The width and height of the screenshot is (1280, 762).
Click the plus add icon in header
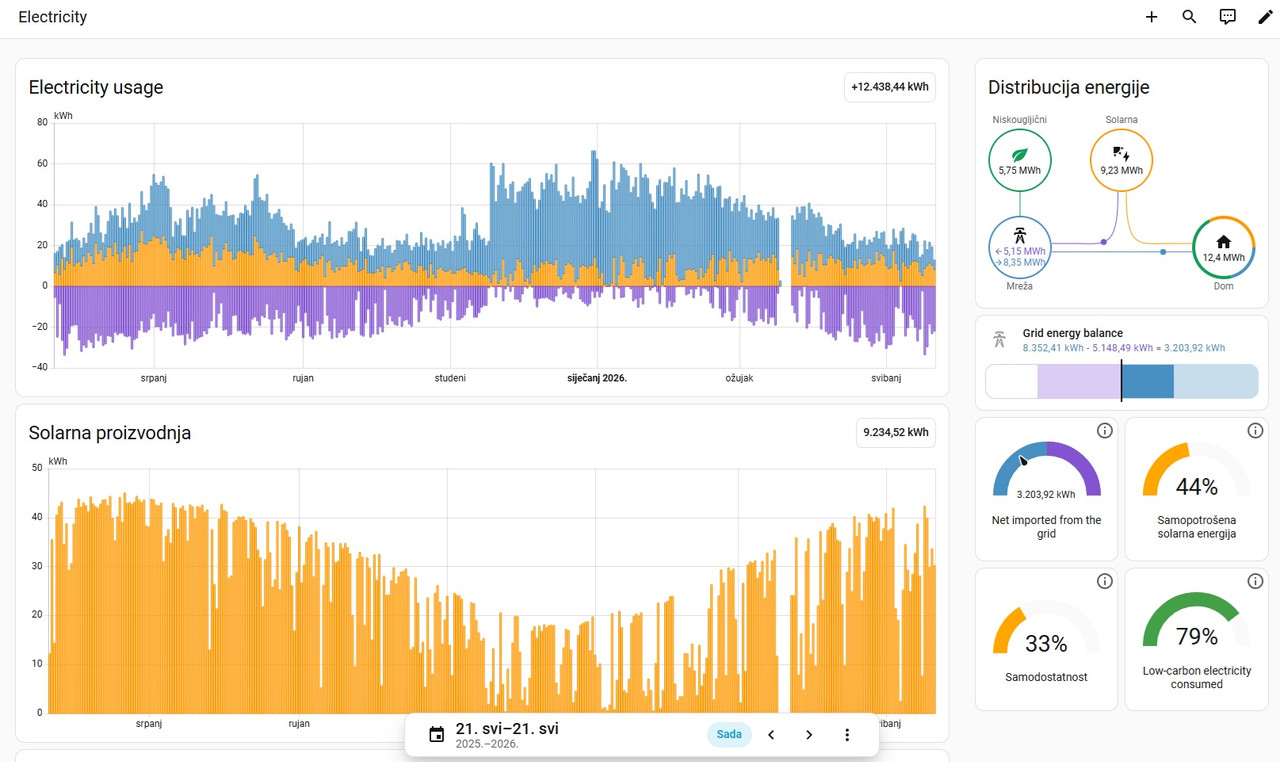pos(1151,17)
